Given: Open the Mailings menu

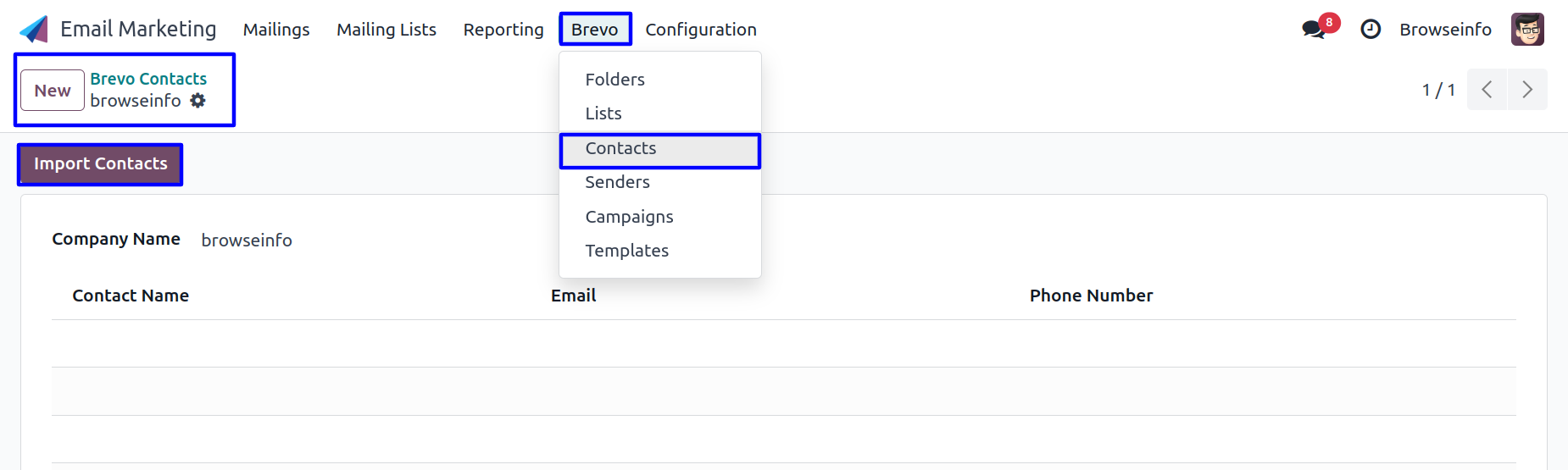Looking at the screenshot, I should click(x=276, y=30).
